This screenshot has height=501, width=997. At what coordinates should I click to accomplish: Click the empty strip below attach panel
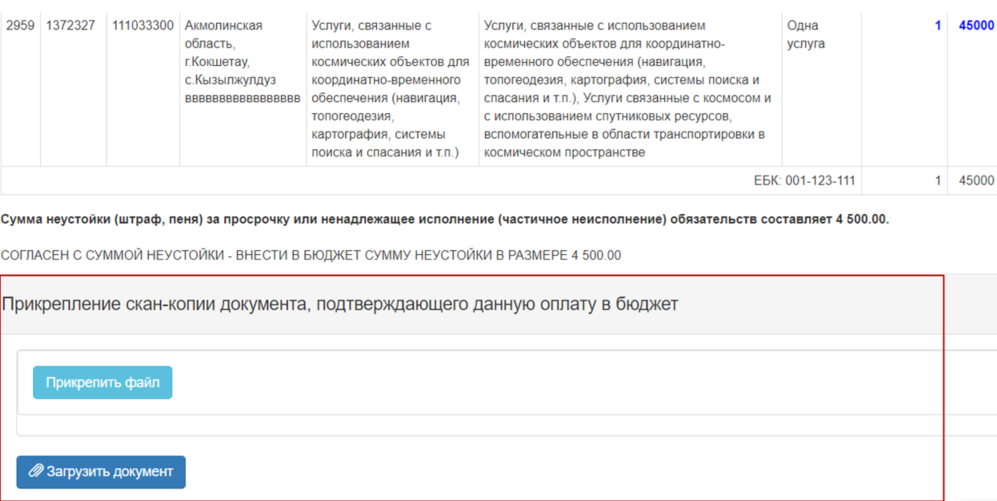tap(480, 427)
